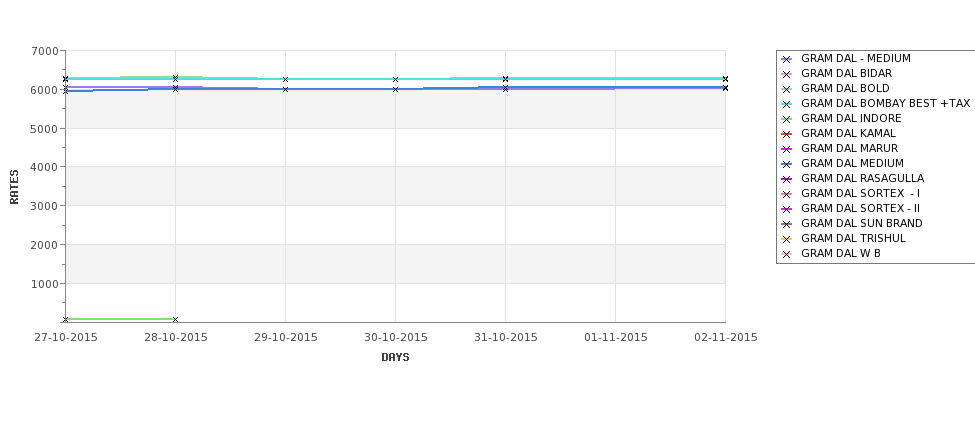Select GRAM DAL SORTEX - II legend label

pos(860,208)
